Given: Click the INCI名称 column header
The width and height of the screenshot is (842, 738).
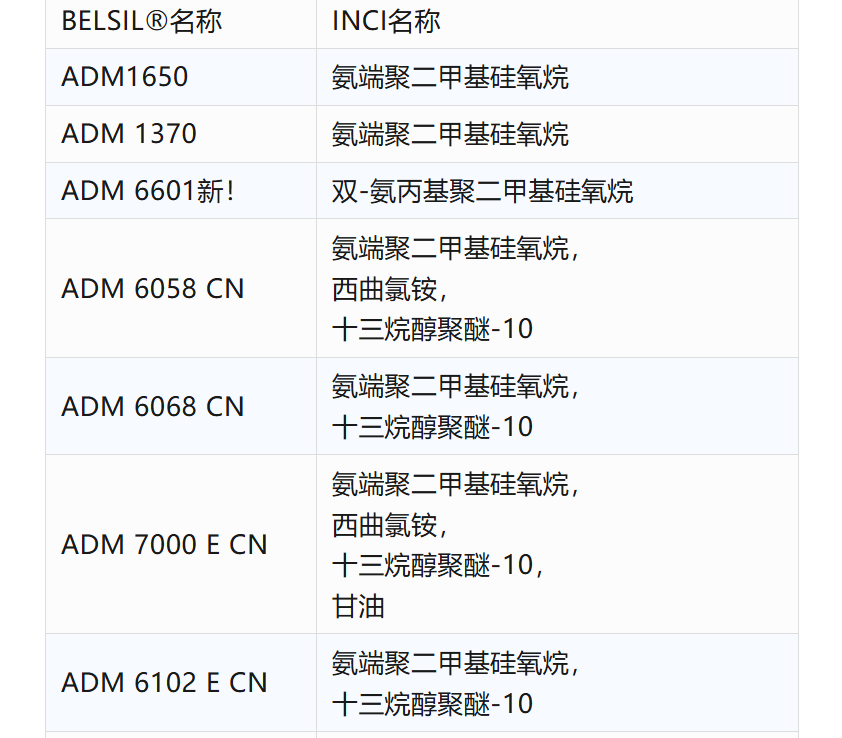Looking at the screenshot, I should [386, 21].
